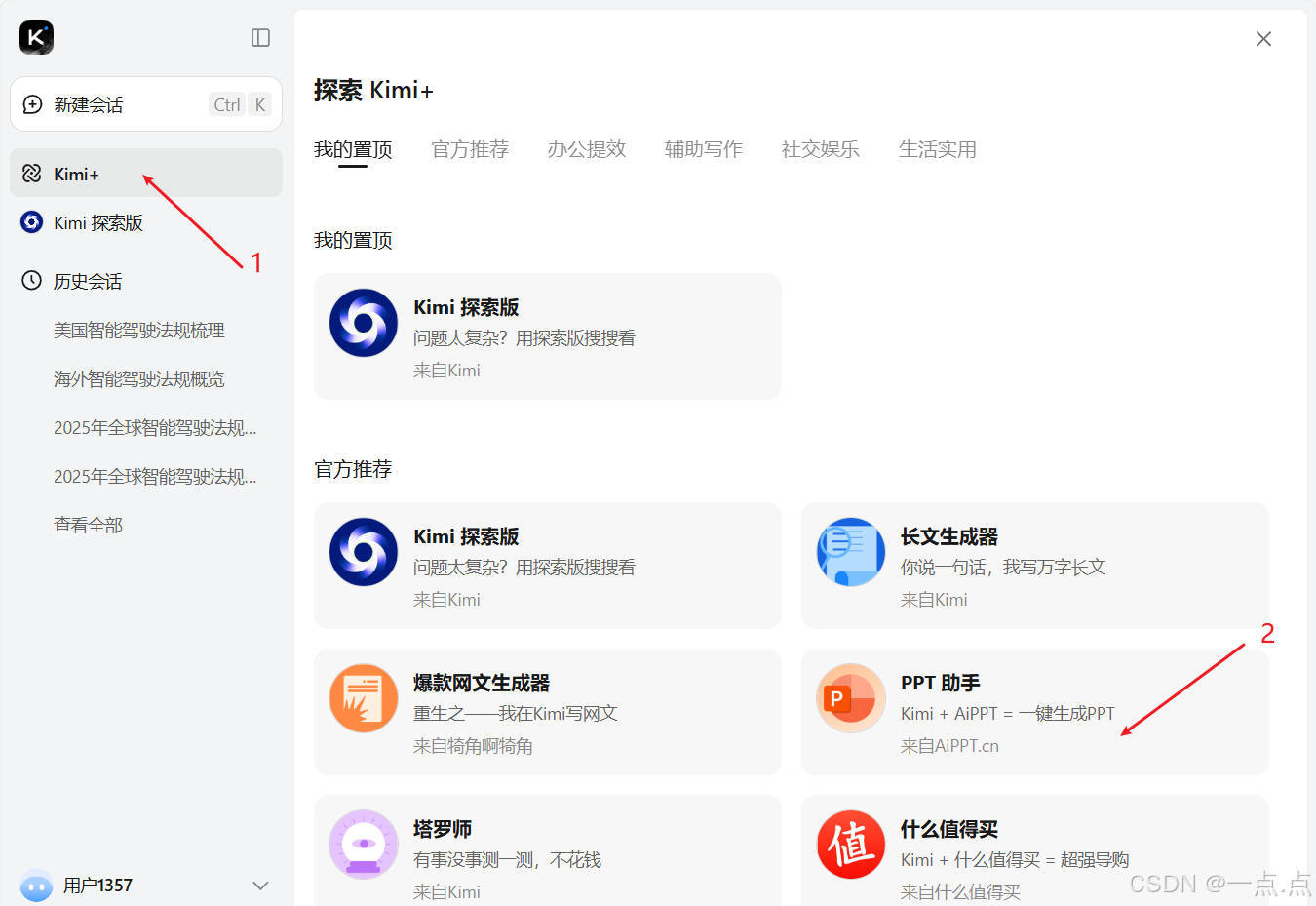The width and height of the screenshot is (1316, 906).
Task: Click the PPT 助手 icon
Action: (851, 698)
